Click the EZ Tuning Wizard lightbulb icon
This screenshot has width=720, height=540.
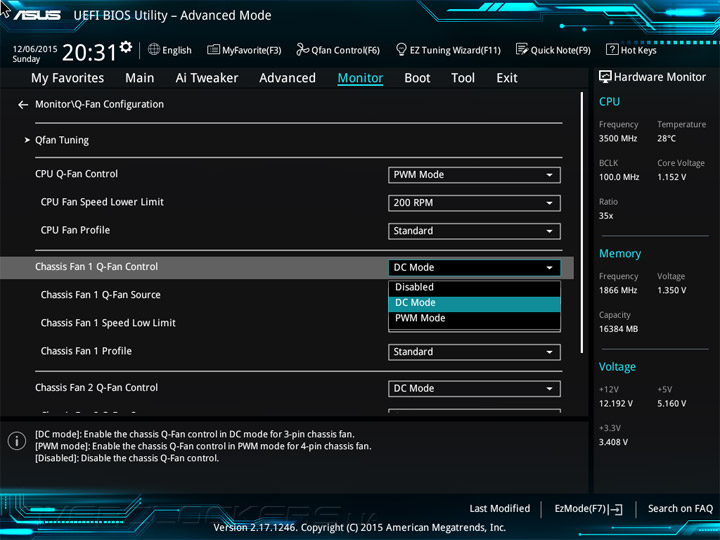click(401, 49)
